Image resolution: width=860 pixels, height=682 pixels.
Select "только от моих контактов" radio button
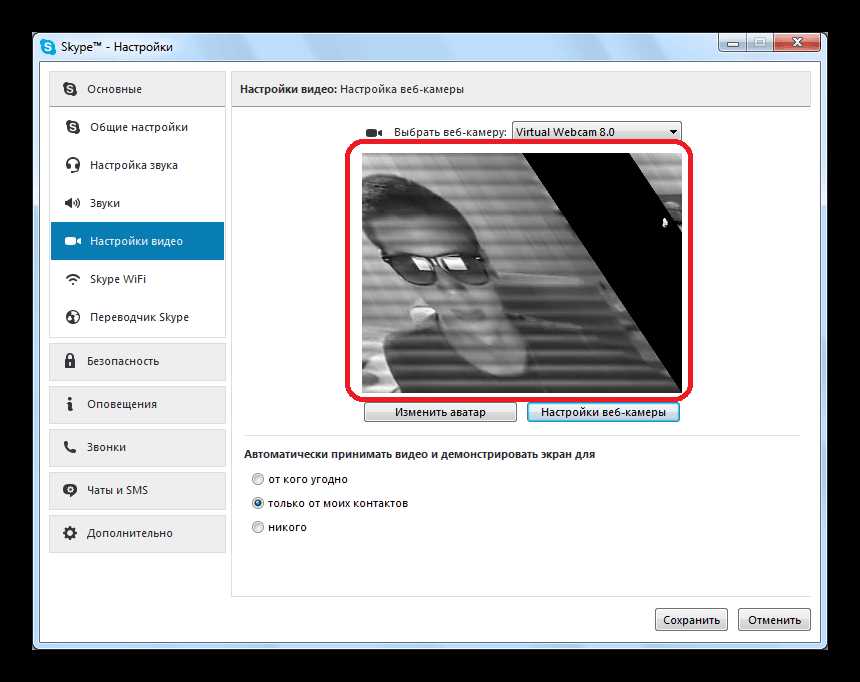(x=258, y=503)
